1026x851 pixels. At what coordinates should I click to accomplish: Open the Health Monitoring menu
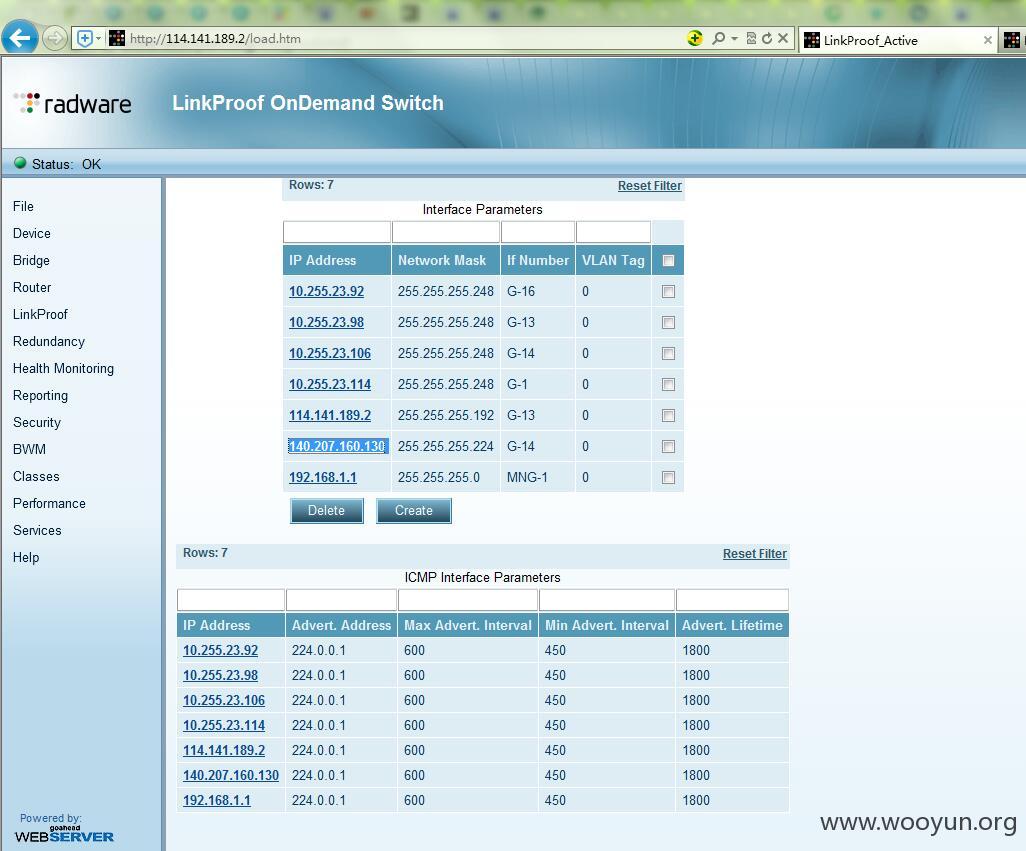pos(63,368)
